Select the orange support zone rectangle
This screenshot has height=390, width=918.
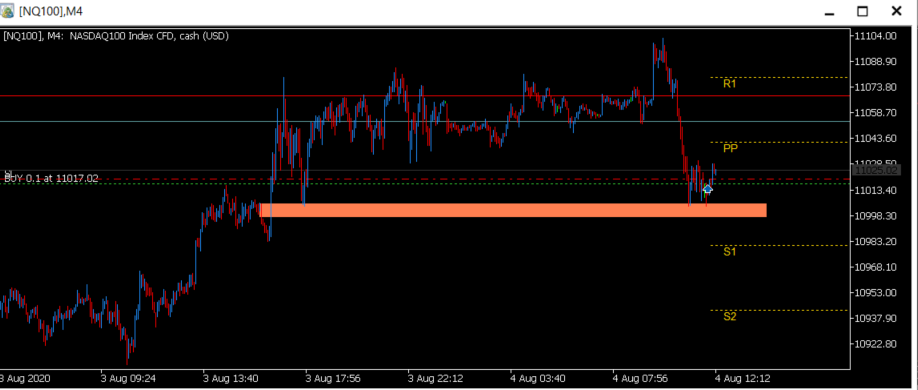point(513,210)
